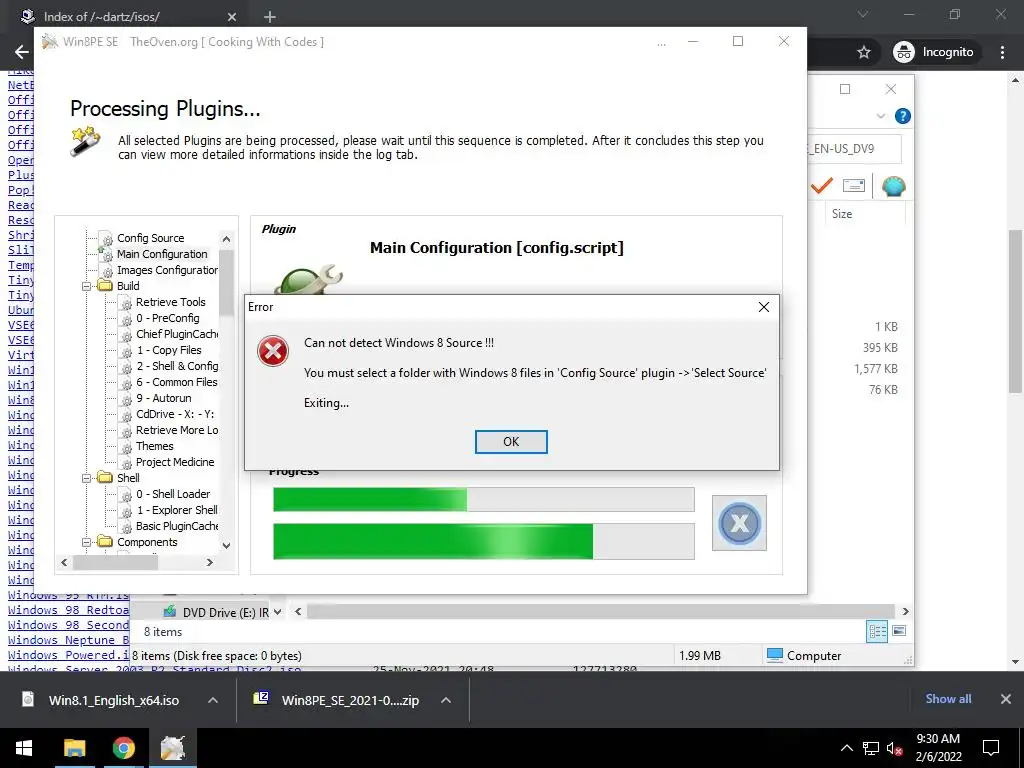Screen dimensions: 1024x768
Task: Click the blue globe toolbar icon
Action: point(893,186)
